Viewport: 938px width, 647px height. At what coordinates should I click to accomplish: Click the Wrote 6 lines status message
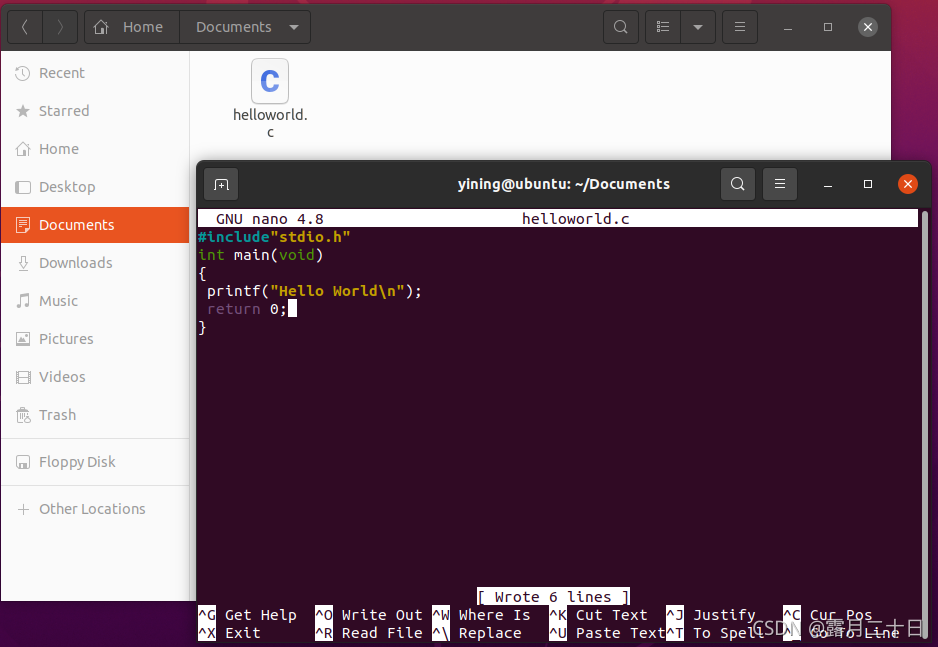553,597
